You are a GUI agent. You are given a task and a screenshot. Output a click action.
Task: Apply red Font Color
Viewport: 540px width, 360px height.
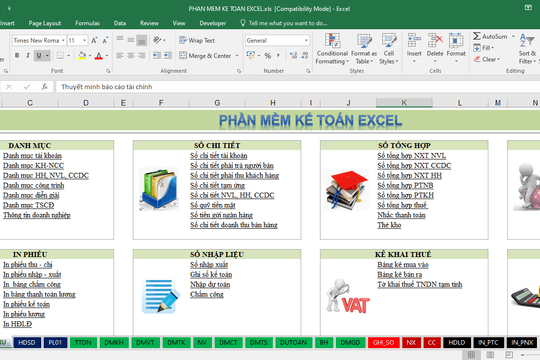click(99, 55)
